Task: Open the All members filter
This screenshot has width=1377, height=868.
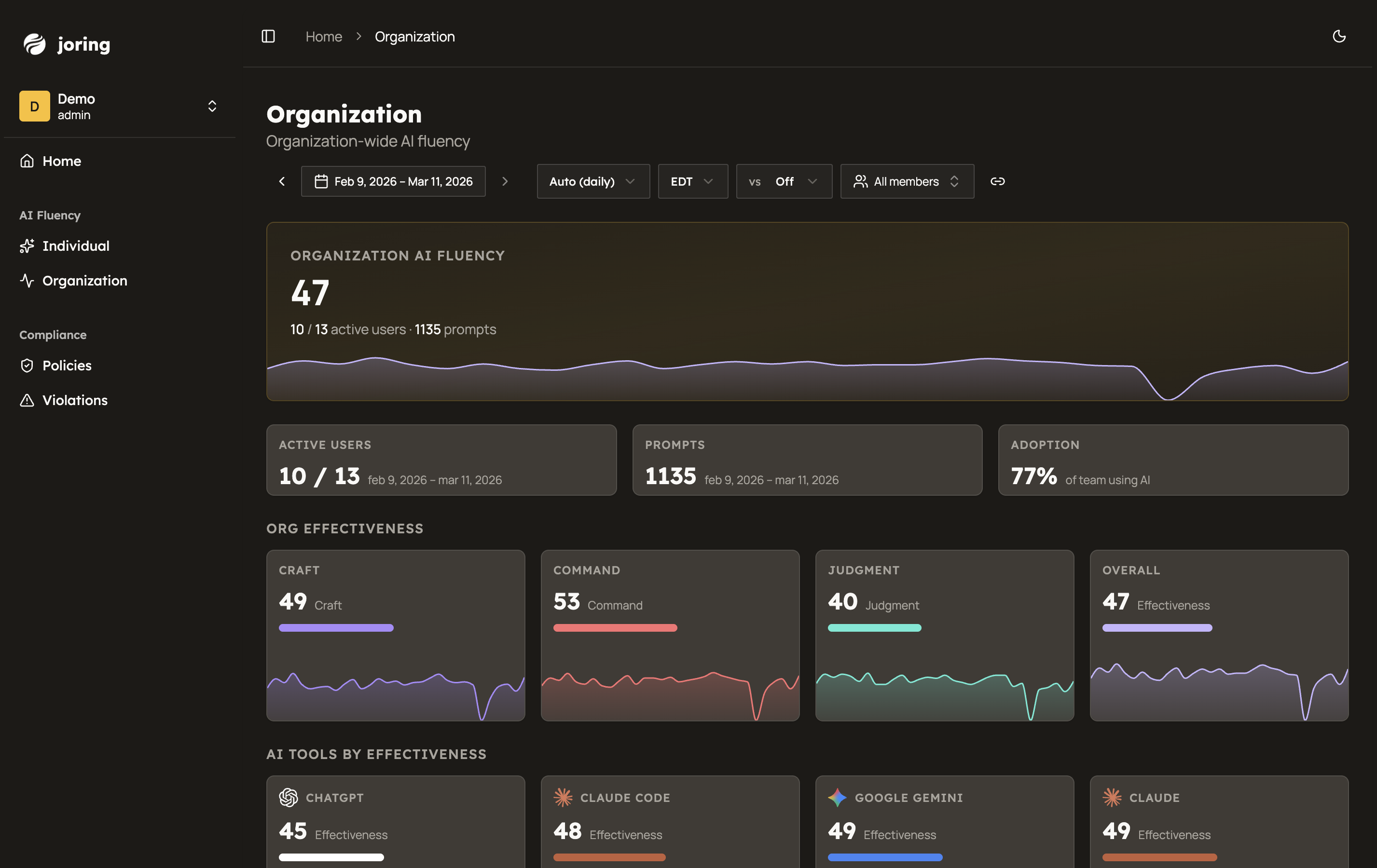Action: coord(907,181)
